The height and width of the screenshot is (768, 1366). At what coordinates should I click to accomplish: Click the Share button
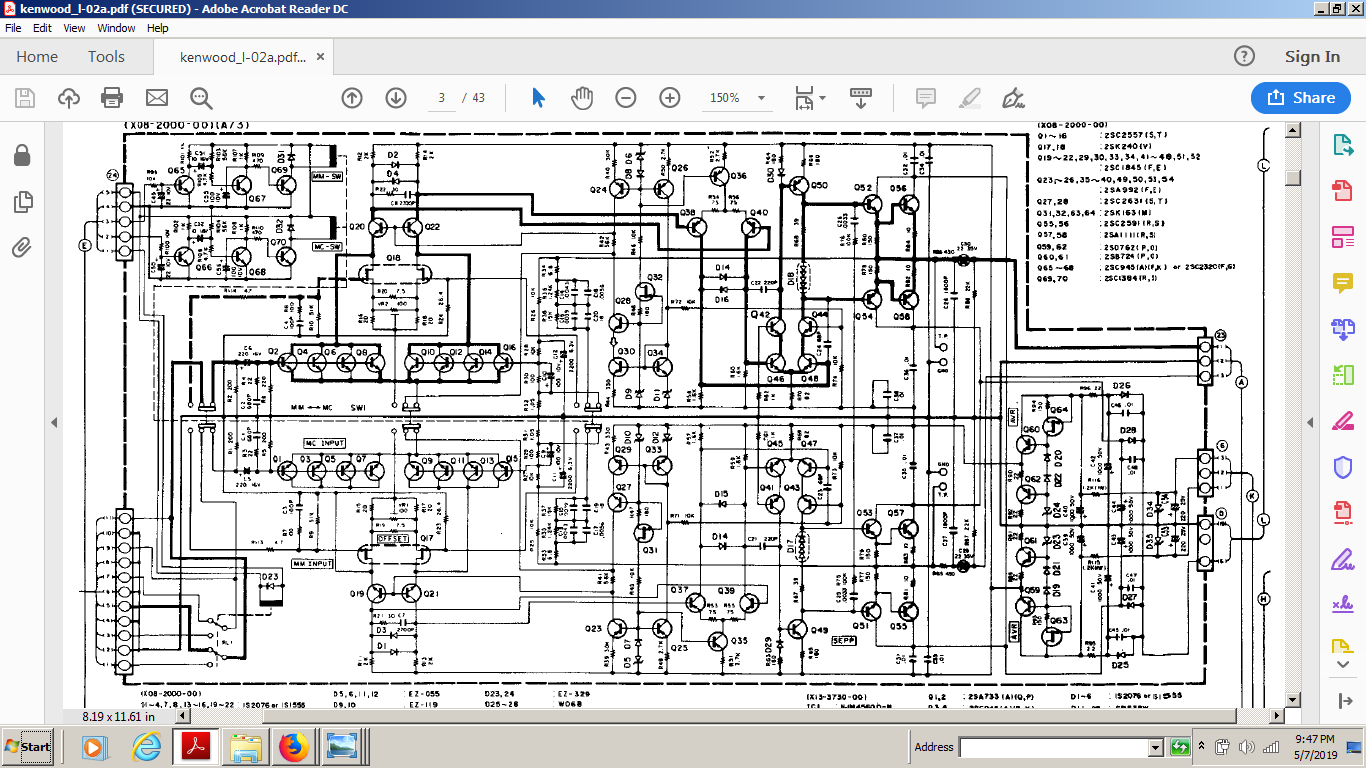tap(1302, 98)
